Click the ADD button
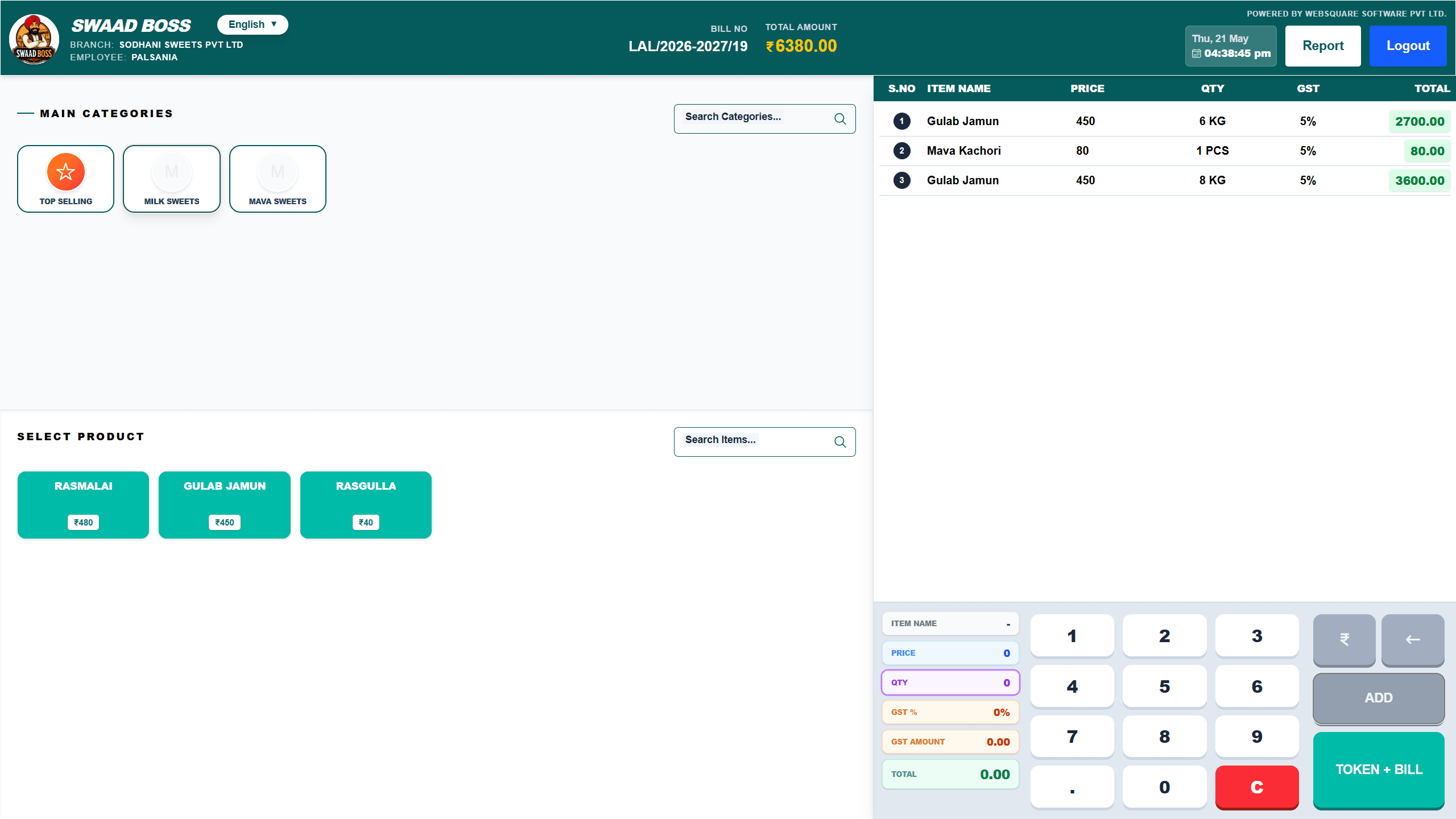 pos(1379,698)
